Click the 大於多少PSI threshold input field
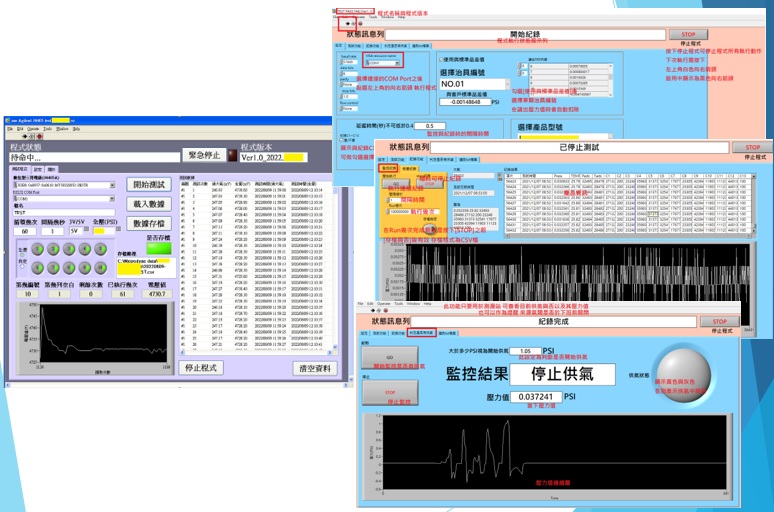The image size is (774, 512). pos(525,351)
